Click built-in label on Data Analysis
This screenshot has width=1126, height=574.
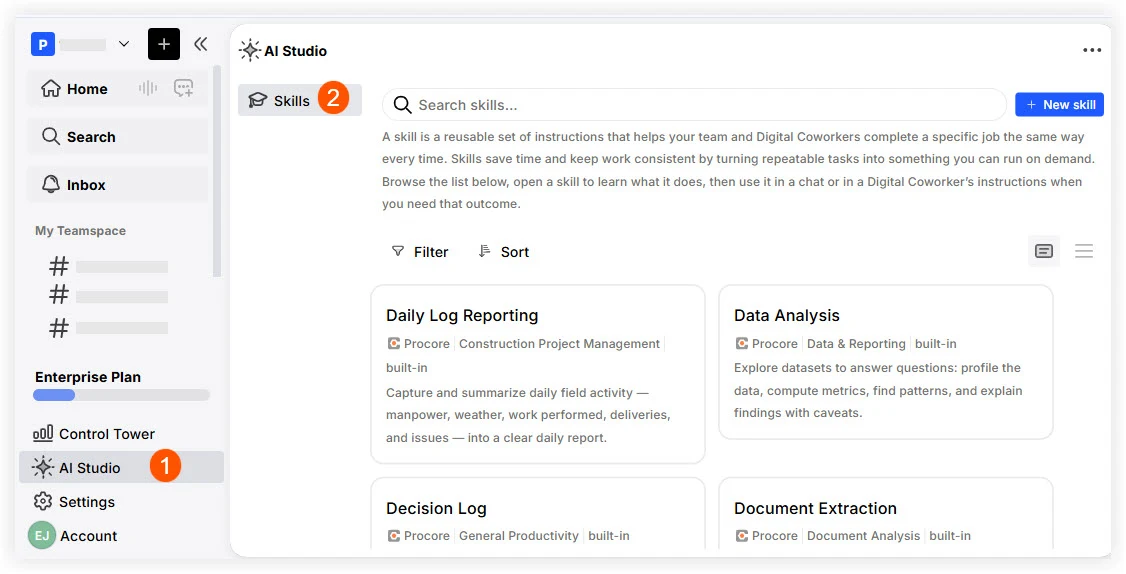(936, 344)
